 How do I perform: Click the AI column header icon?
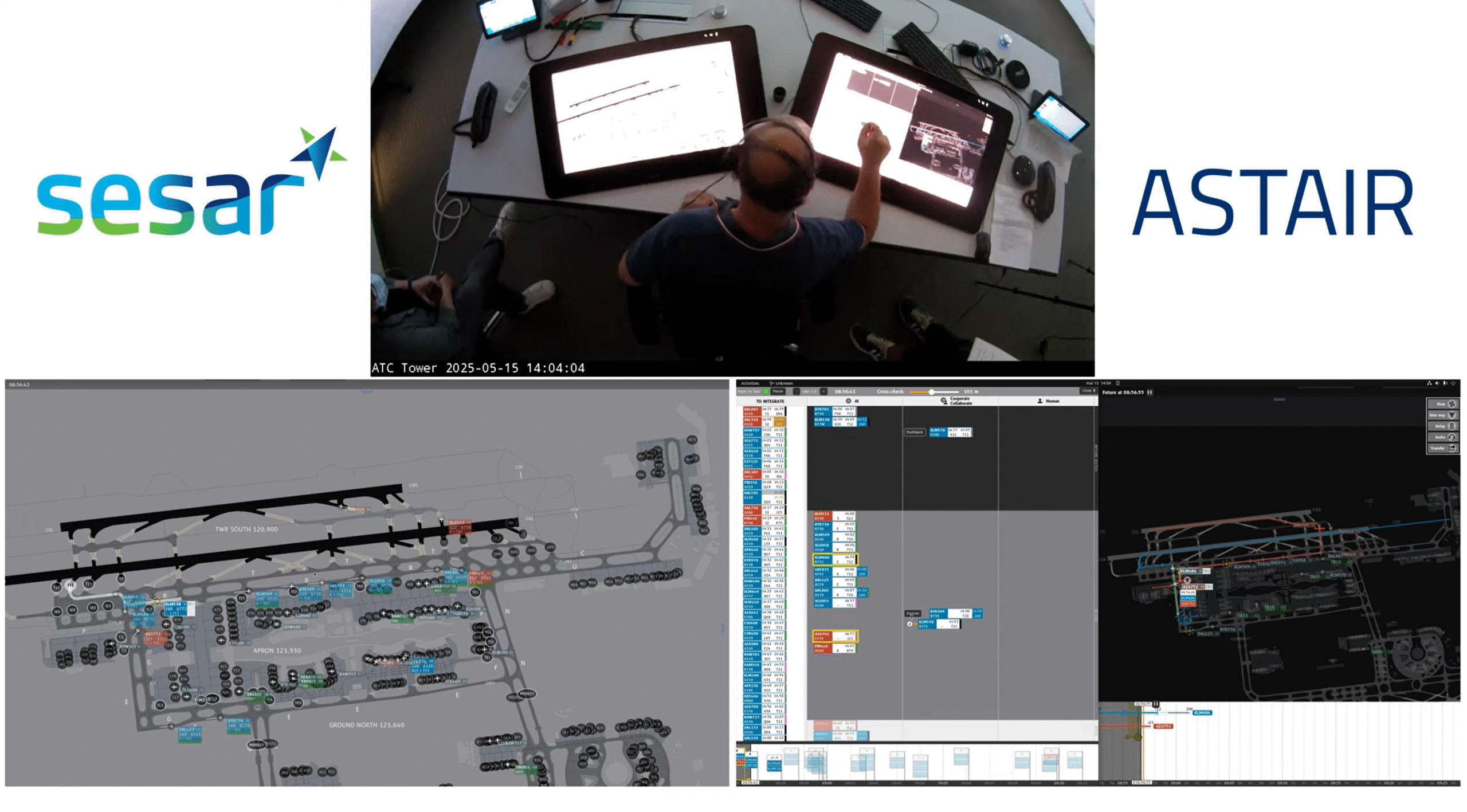[849, 401]
